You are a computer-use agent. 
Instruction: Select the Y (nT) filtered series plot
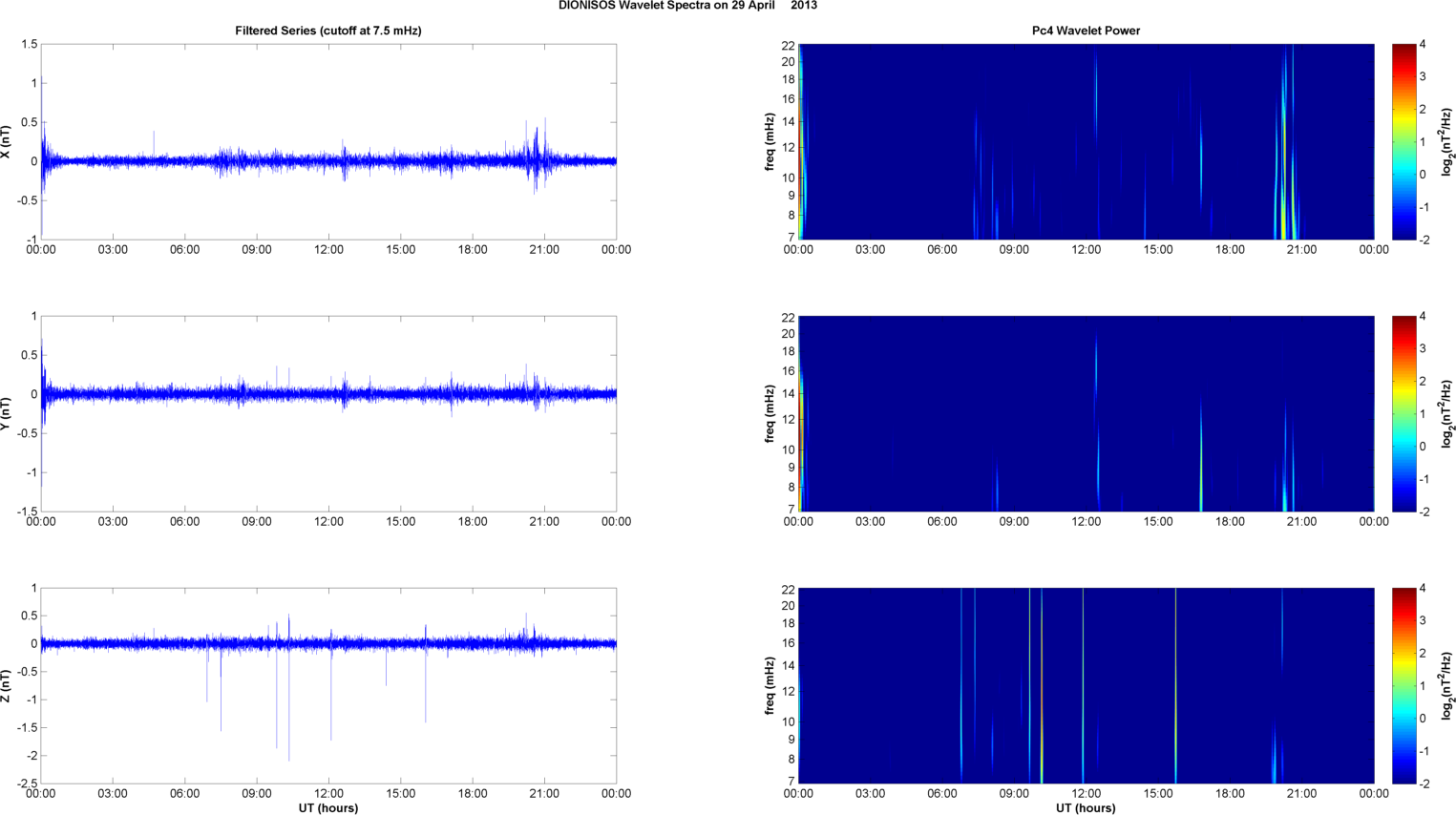[x=328, y=413]
